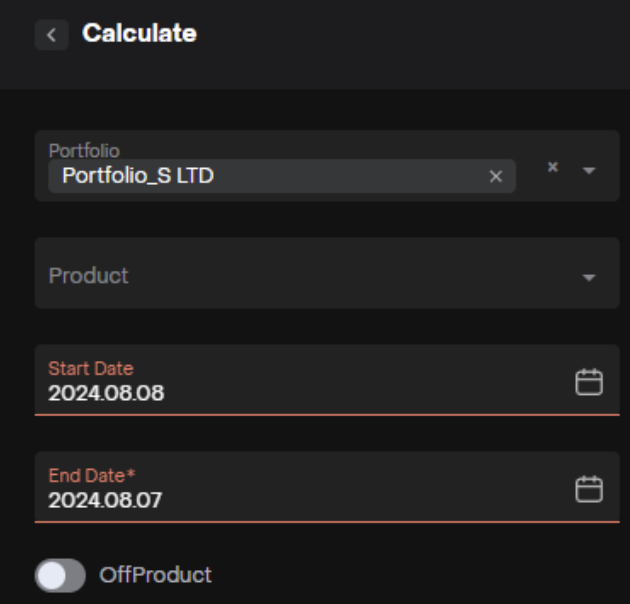
Task: Click the Calculate header title
Action: pyautogui.click(x=139, y=33)
